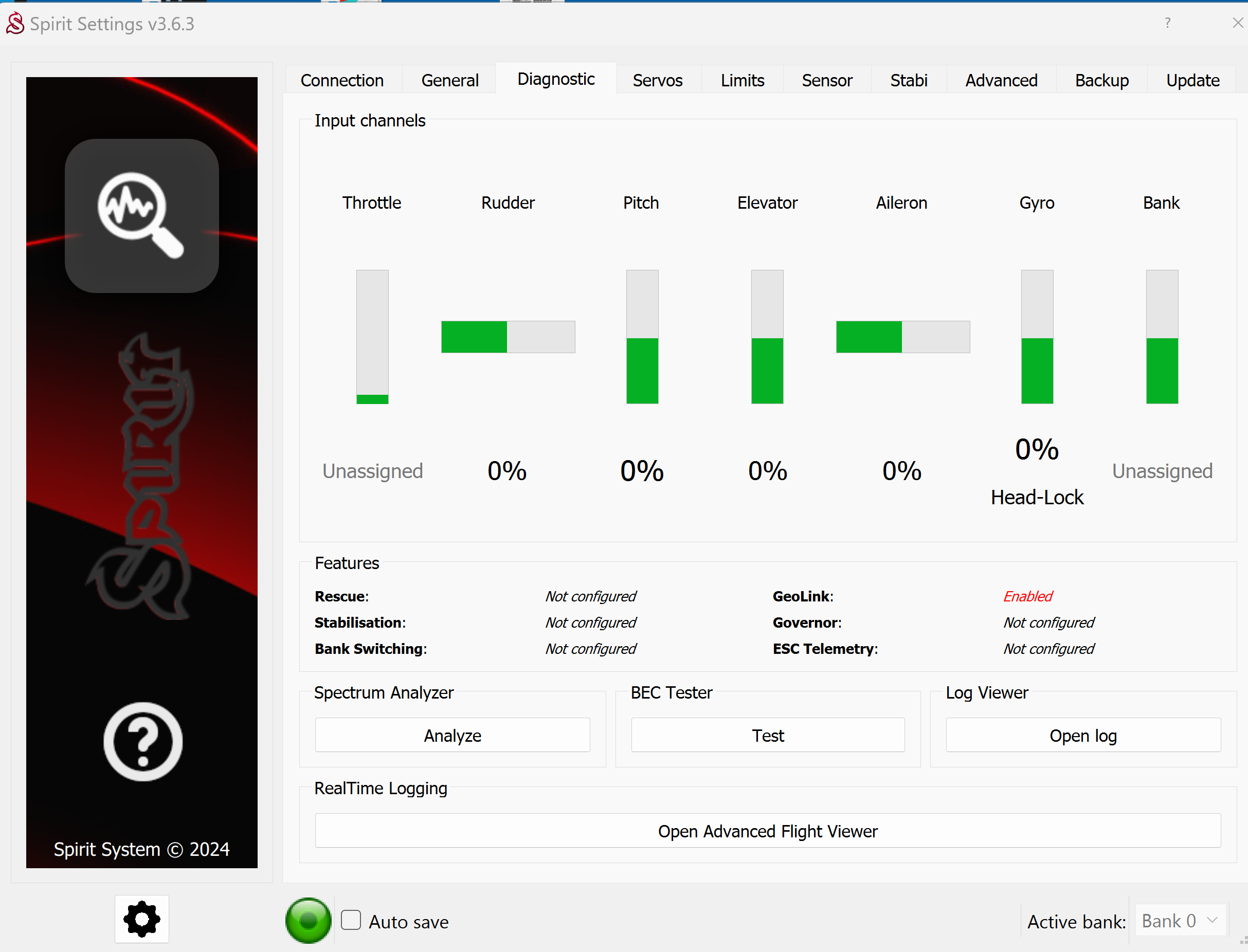Click the green connection status indicator
Screen dimensions: 1248x952
point(308,920)
